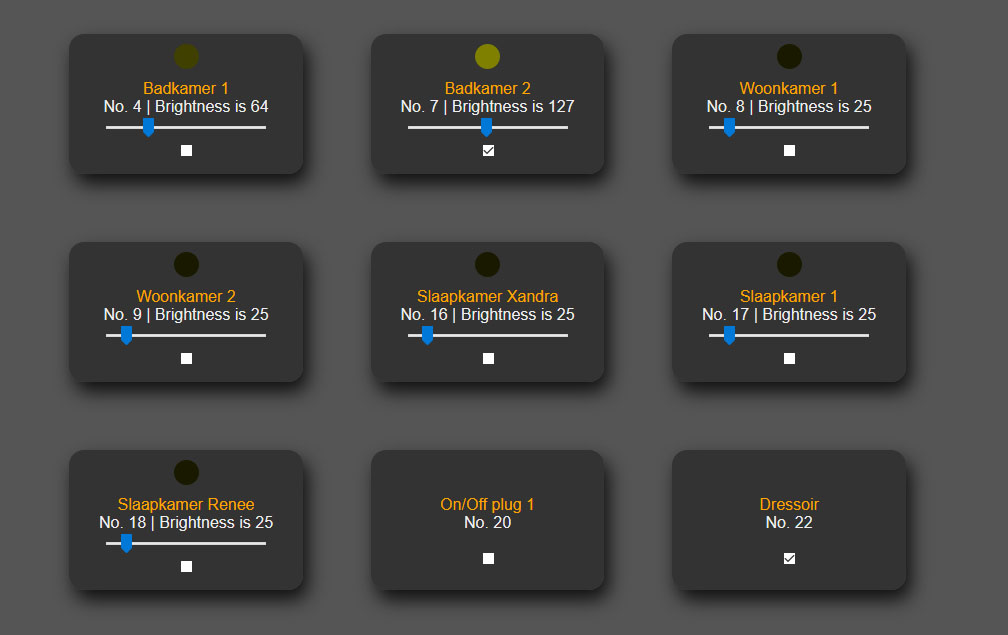Screen dimensions: 1008x635
Task: Select the "Badkamer 1" title
Action: click(x=186, y=88)
